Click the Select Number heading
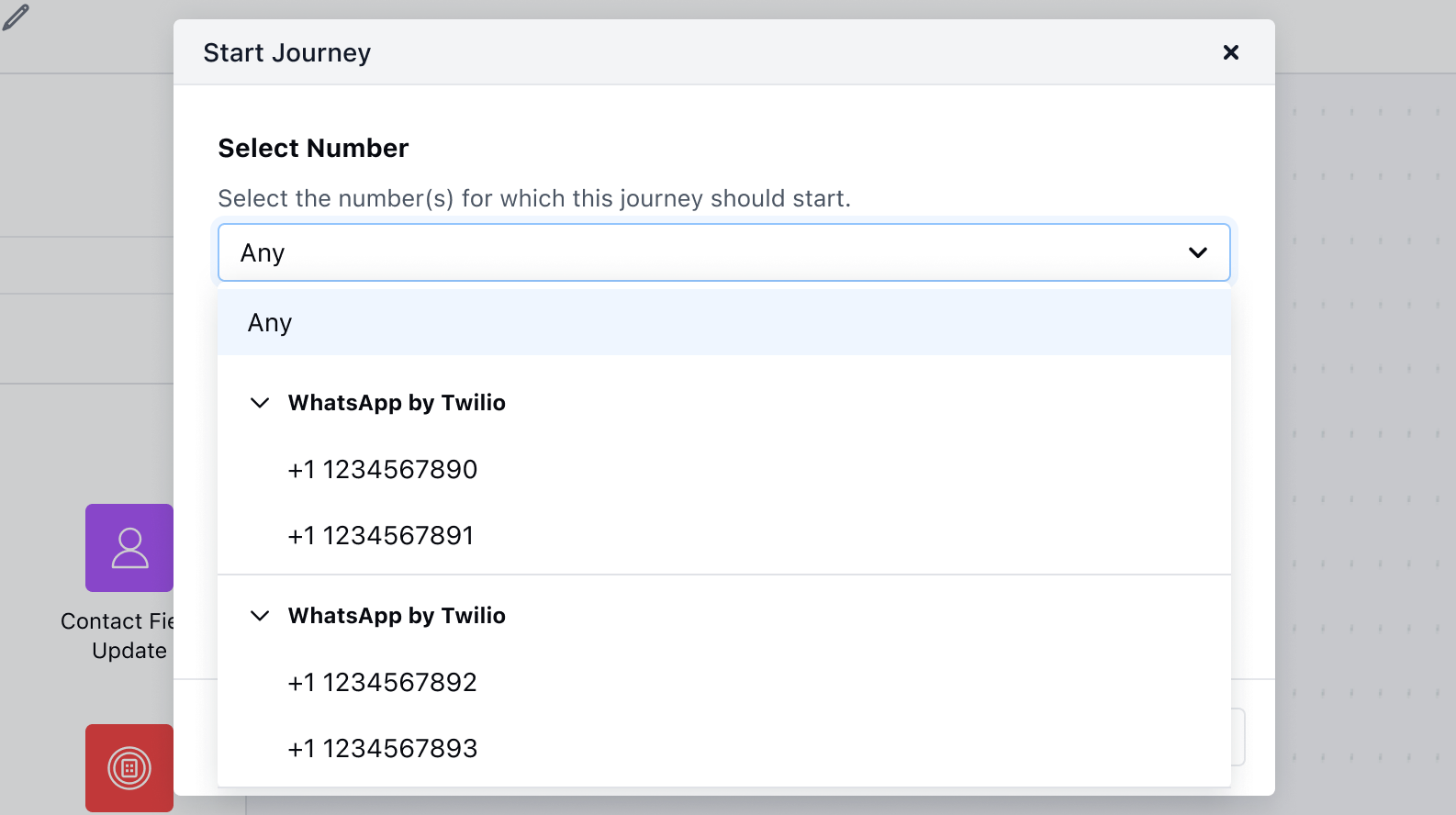 [313, 149]
